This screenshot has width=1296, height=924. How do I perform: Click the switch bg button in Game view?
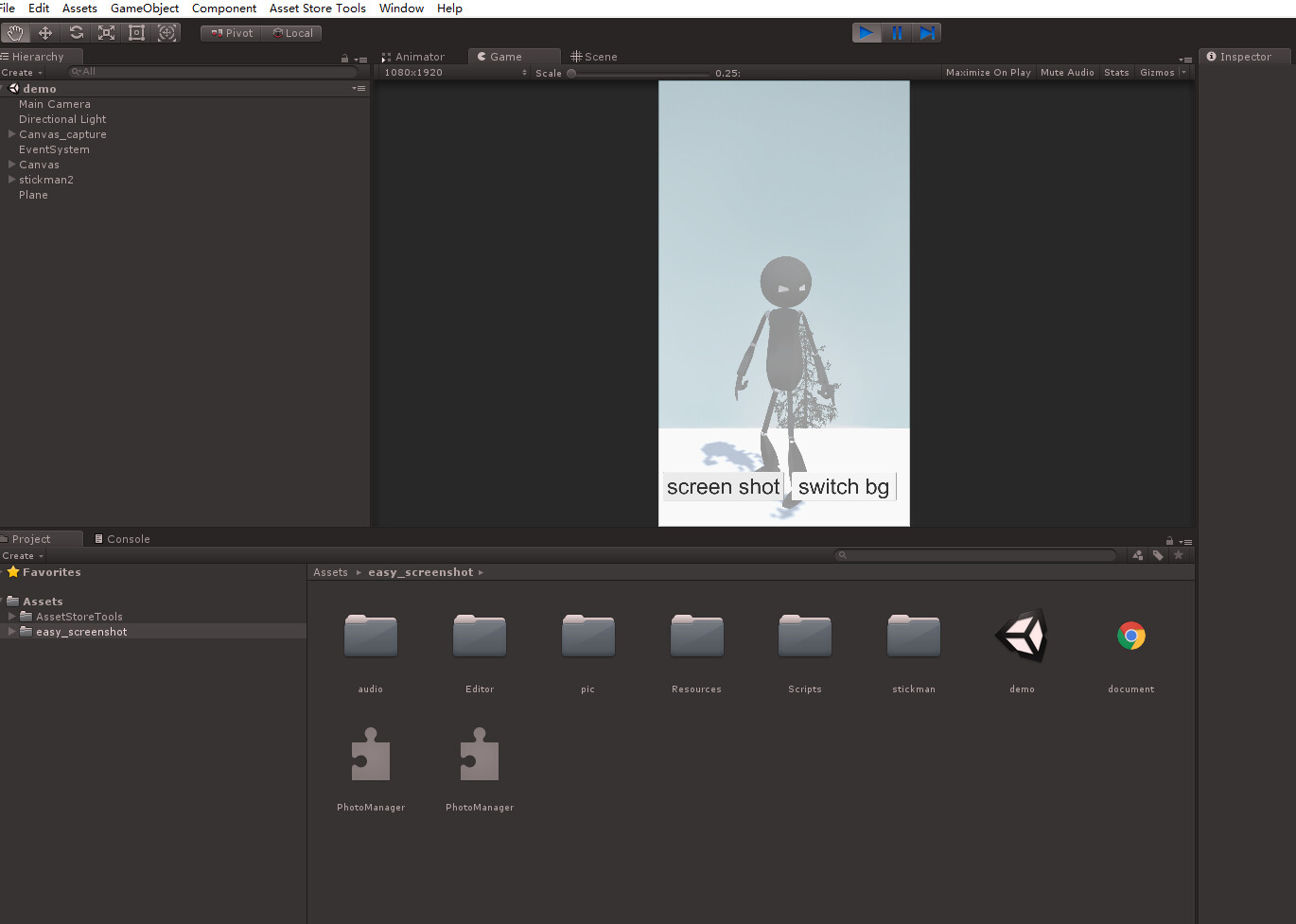tap(842, 486)
